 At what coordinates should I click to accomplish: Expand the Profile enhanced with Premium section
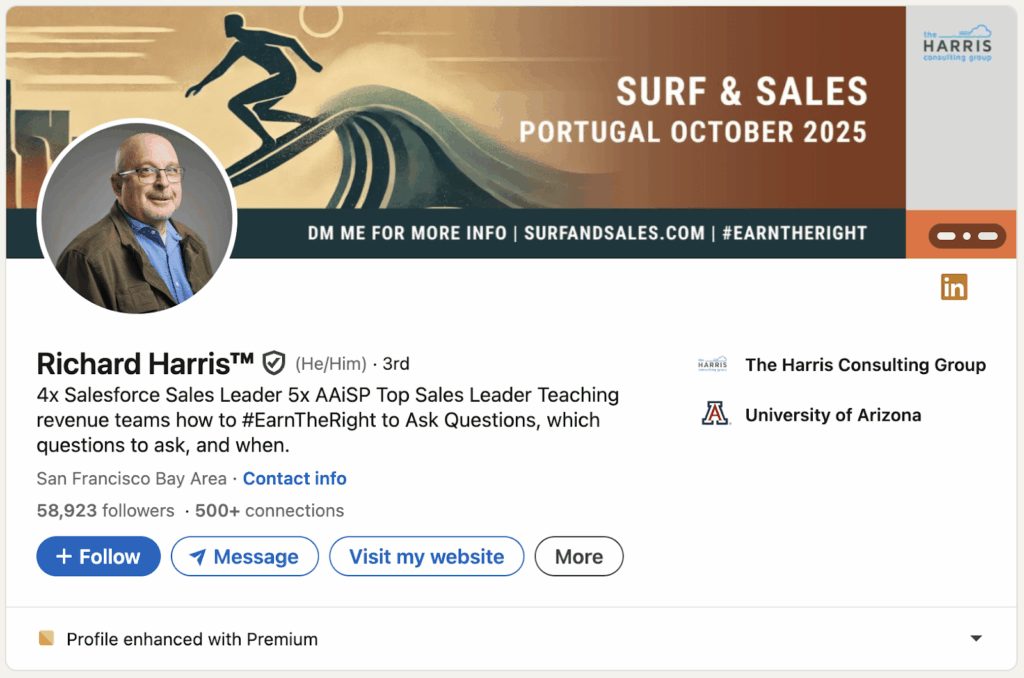[976, 638]
